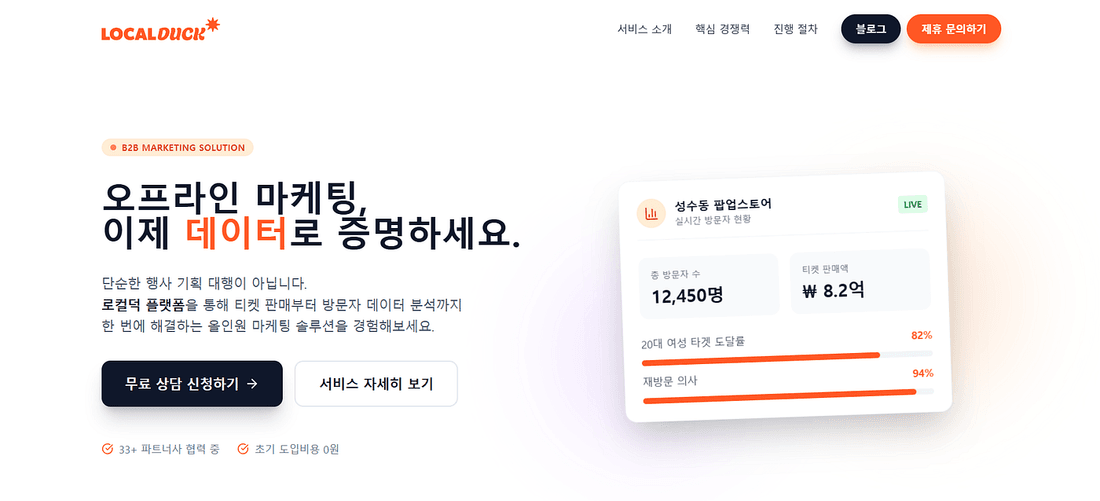Image resolution: width=1100 pixels, height=501 pixels.
Task: Open the 서비스 소개 menu item
Action: 645,29
